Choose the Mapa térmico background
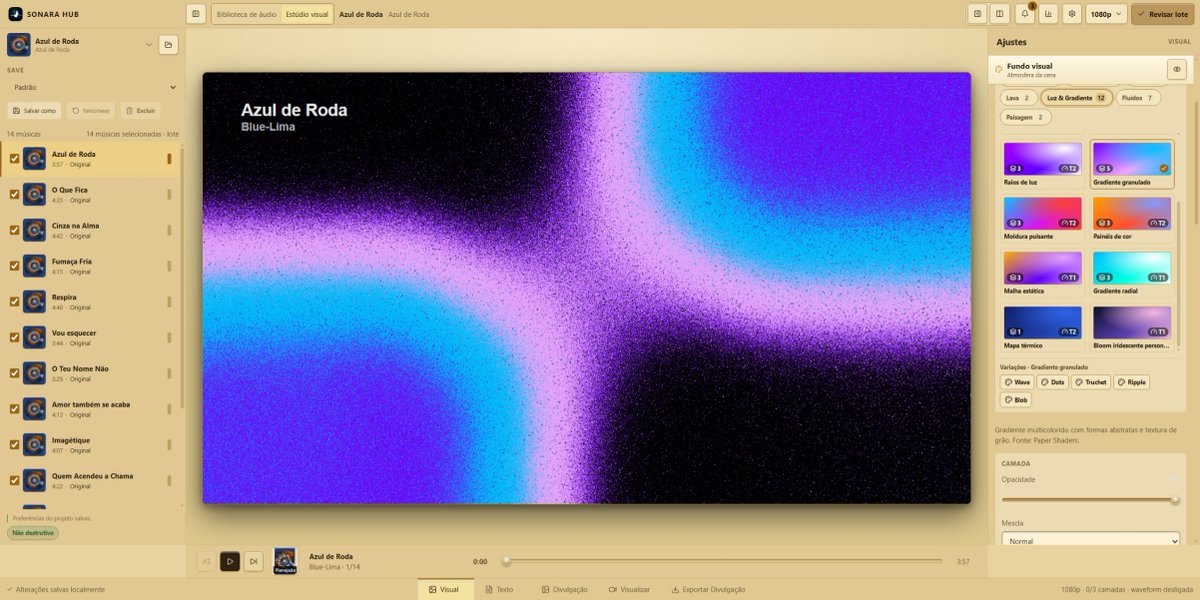This screenshot has width=1200, height=600. (1043, 328)
